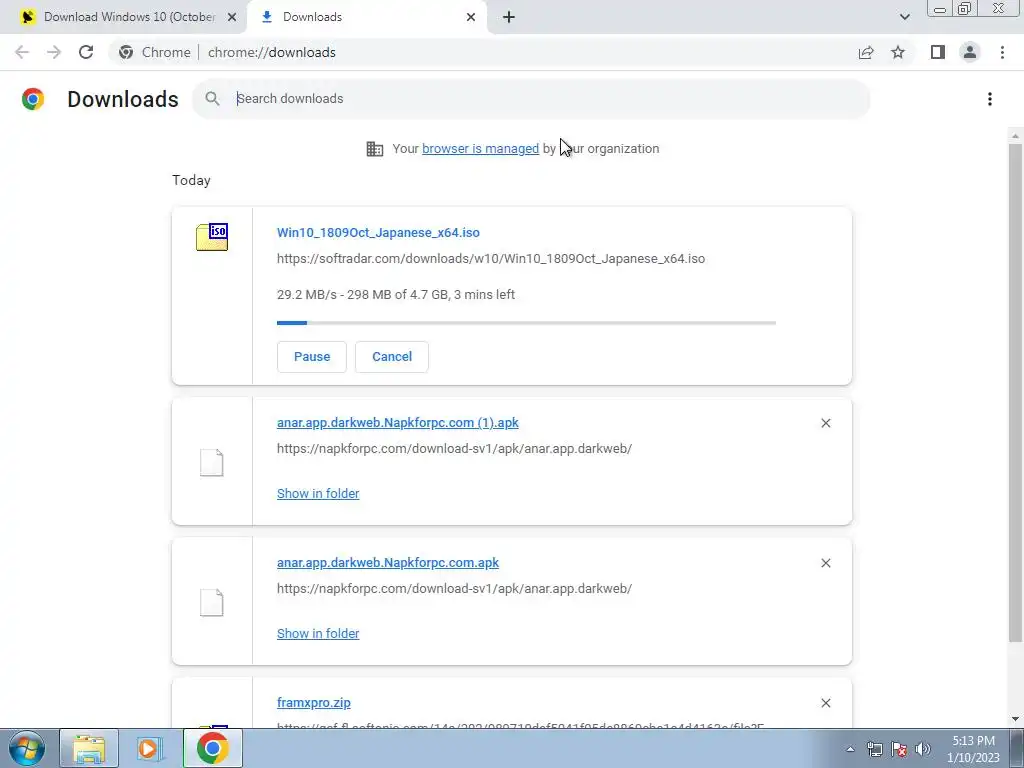The height and width of the screenshot is (768, 1024).
Task: Select the Downloads tab
Action: point(367,17)
